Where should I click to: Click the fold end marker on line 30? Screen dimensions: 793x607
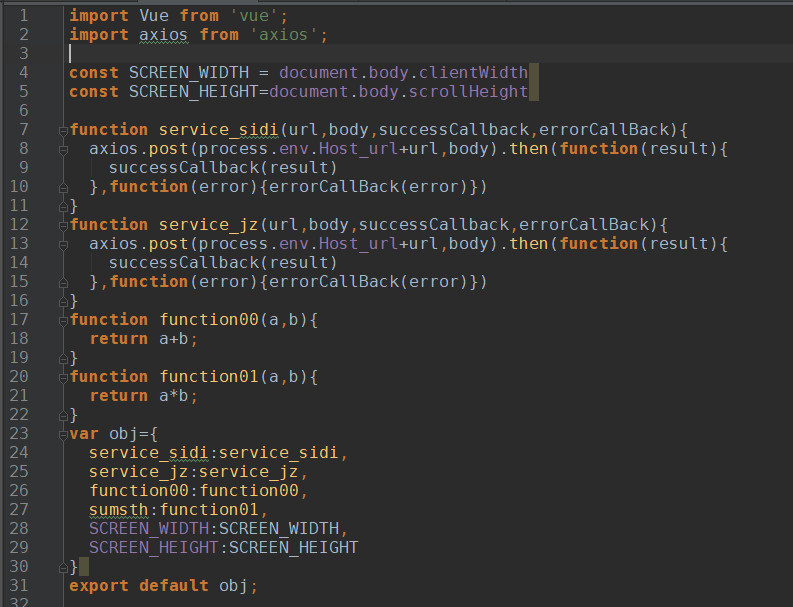click(x=63, y=568)
